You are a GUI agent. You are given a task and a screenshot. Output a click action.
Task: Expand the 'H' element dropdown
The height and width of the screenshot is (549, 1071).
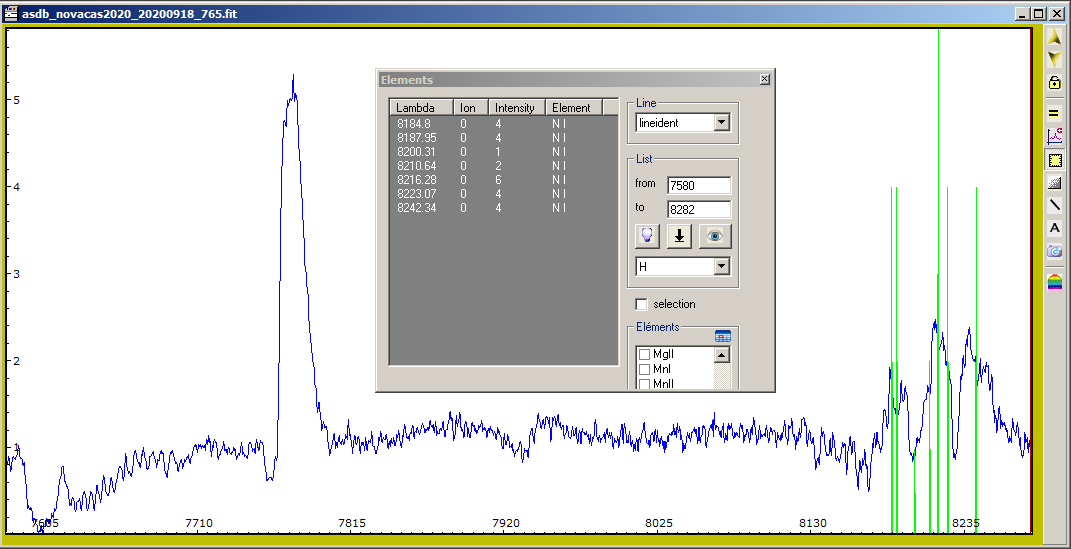pyautogui.click(x=721, y=267)
